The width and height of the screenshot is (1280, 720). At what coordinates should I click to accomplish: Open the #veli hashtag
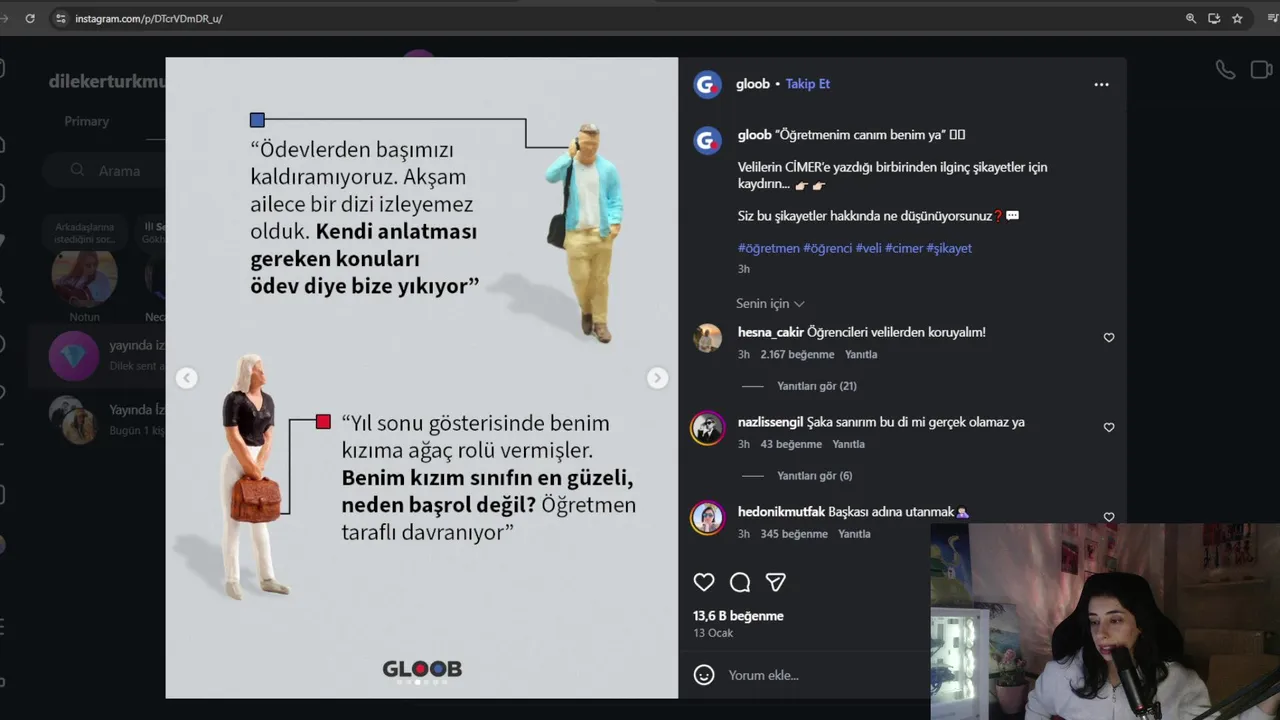(x=868, y=248)
